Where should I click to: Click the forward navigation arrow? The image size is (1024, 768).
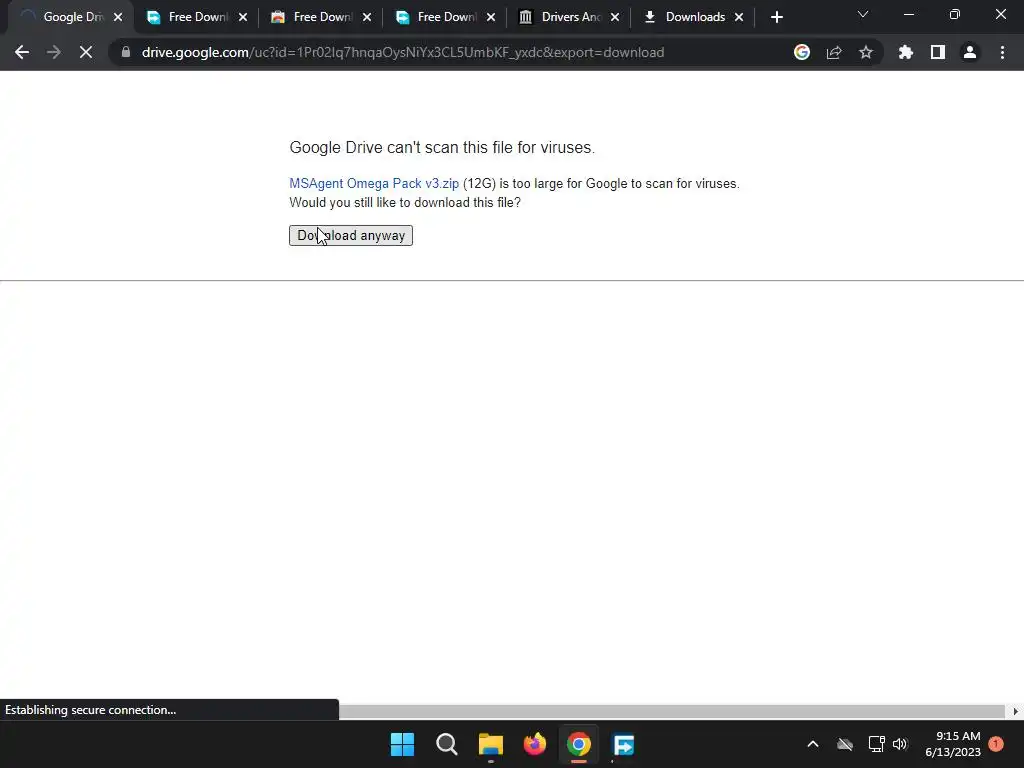54,52
